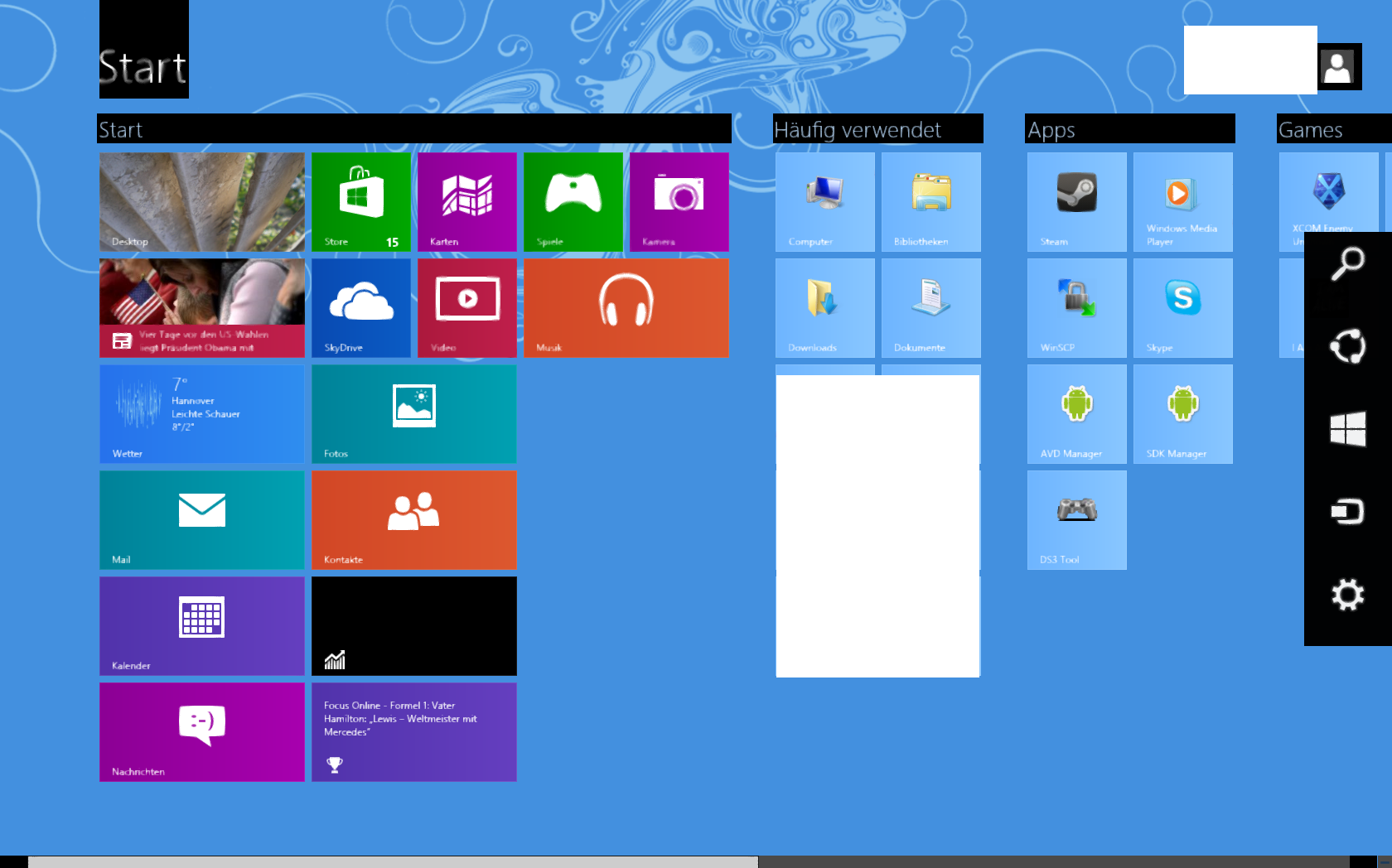
Task: Launch Windows Media Player tile
Action: 1183,202
